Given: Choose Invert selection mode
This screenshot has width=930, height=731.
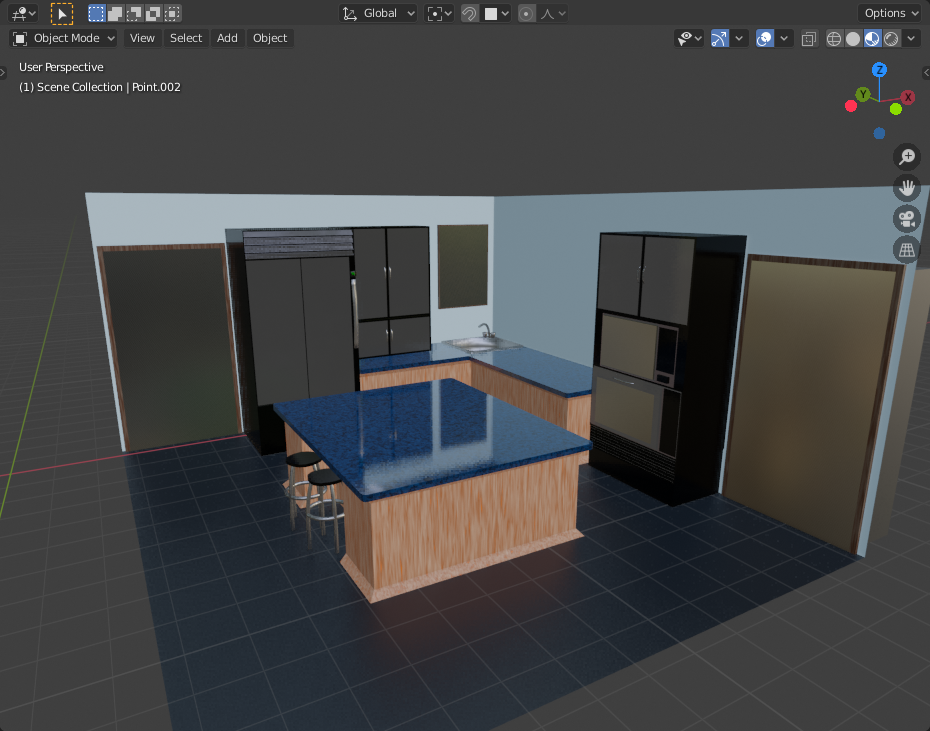Looking at the screenshot, I should click(153, 13).
